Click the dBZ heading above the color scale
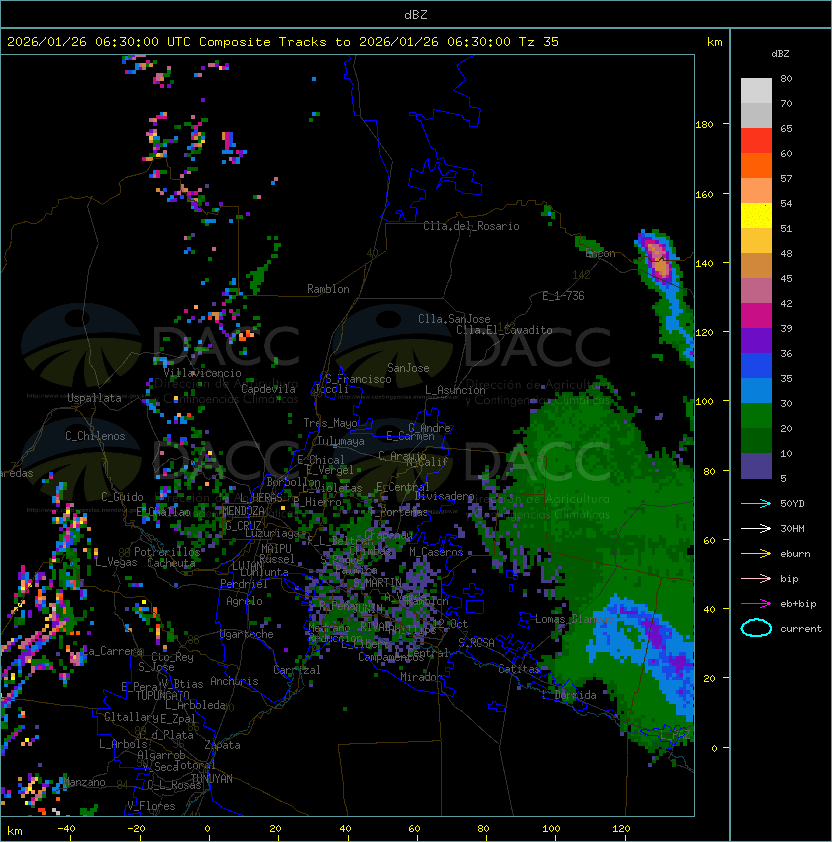Image resolution: width=832 pixels, height=842 pixels. point(780,54)
